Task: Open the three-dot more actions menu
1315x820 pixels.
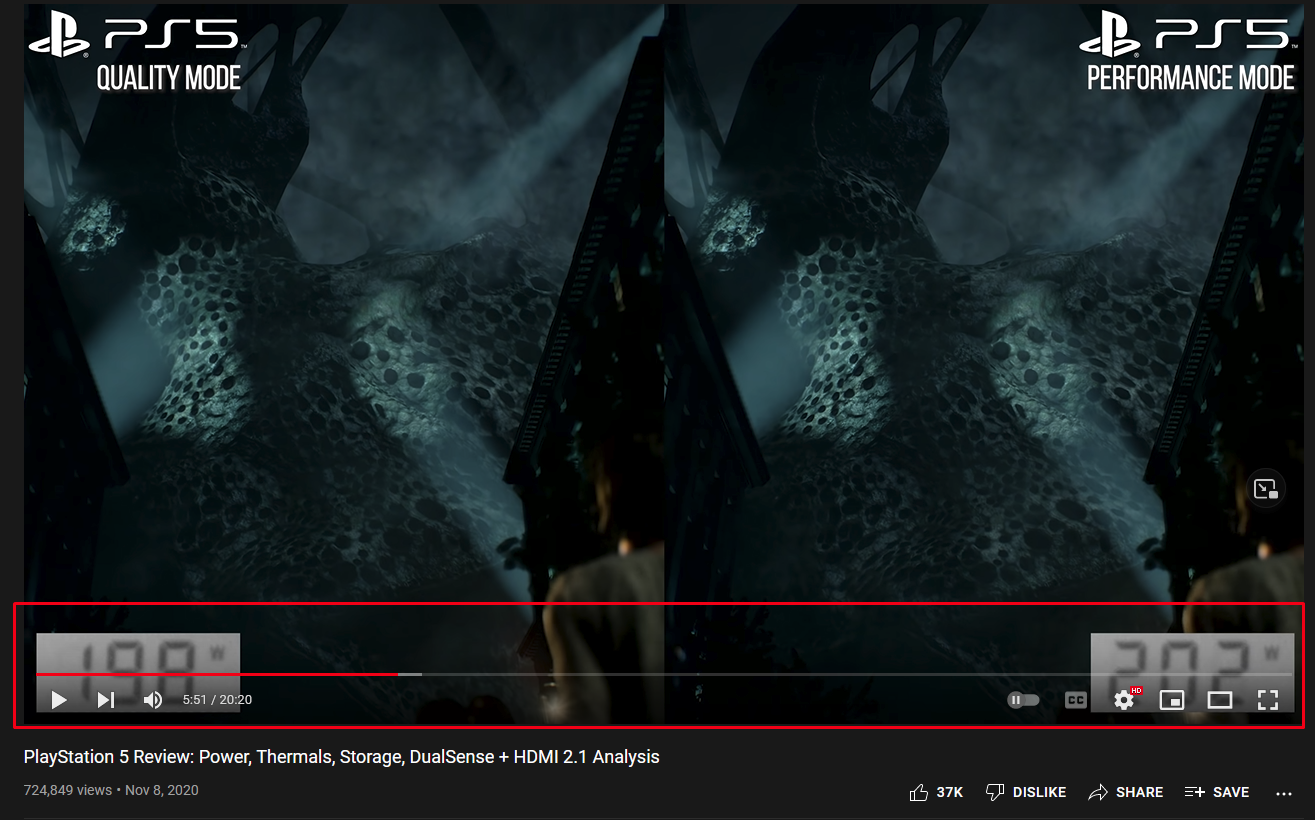Action: pos(1285,793)
